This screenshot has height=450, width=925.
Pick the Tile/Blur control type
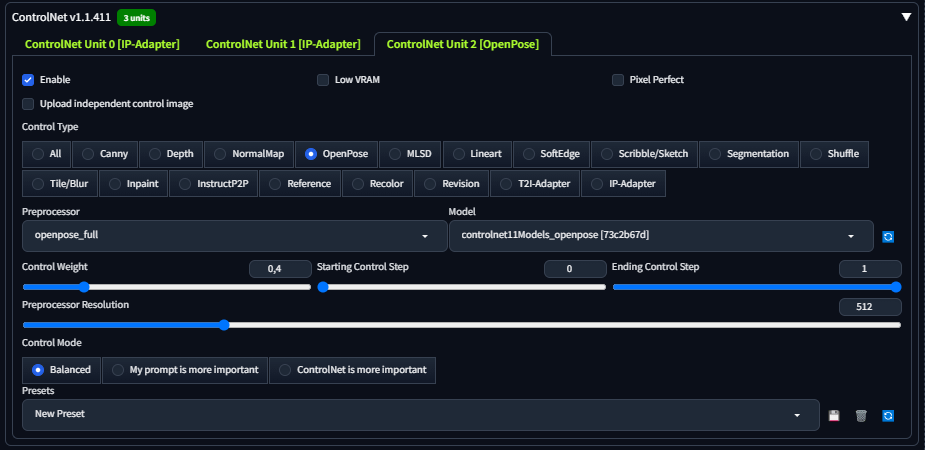point(60,183)
